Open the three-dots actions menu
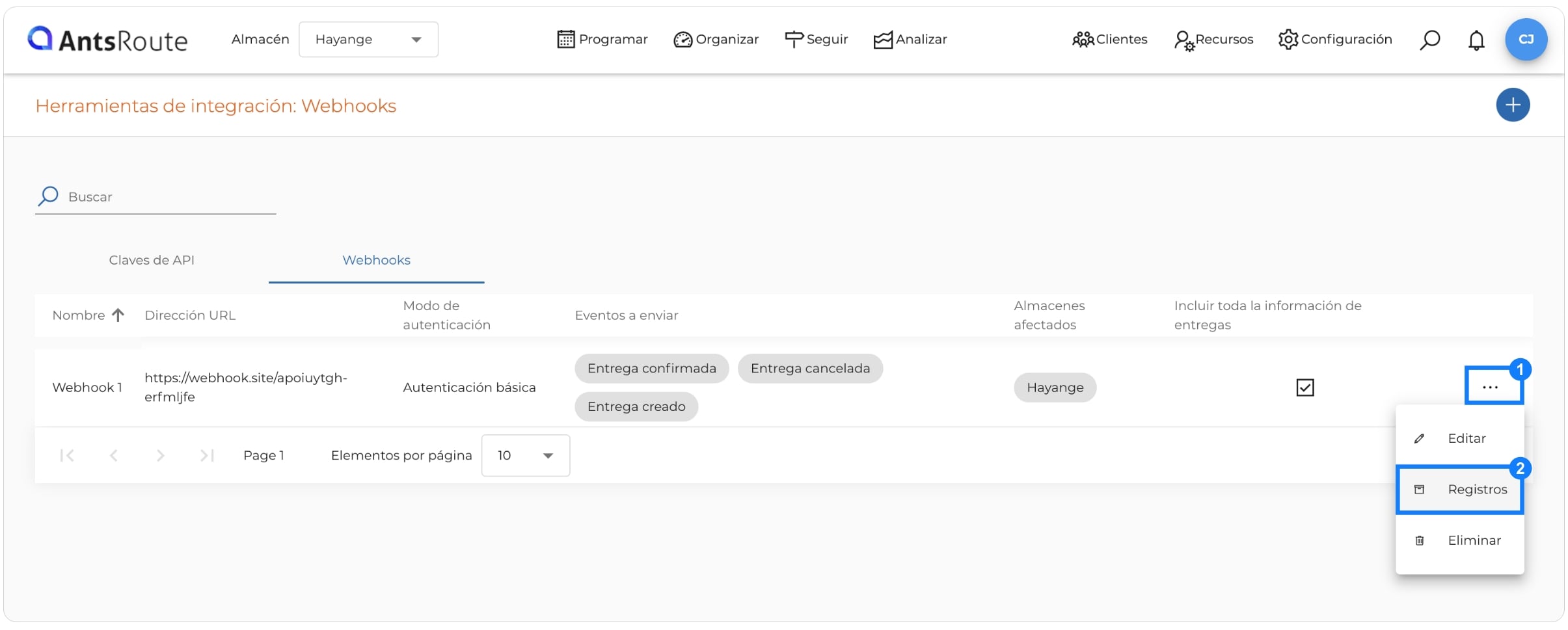 pos(1490,387)
